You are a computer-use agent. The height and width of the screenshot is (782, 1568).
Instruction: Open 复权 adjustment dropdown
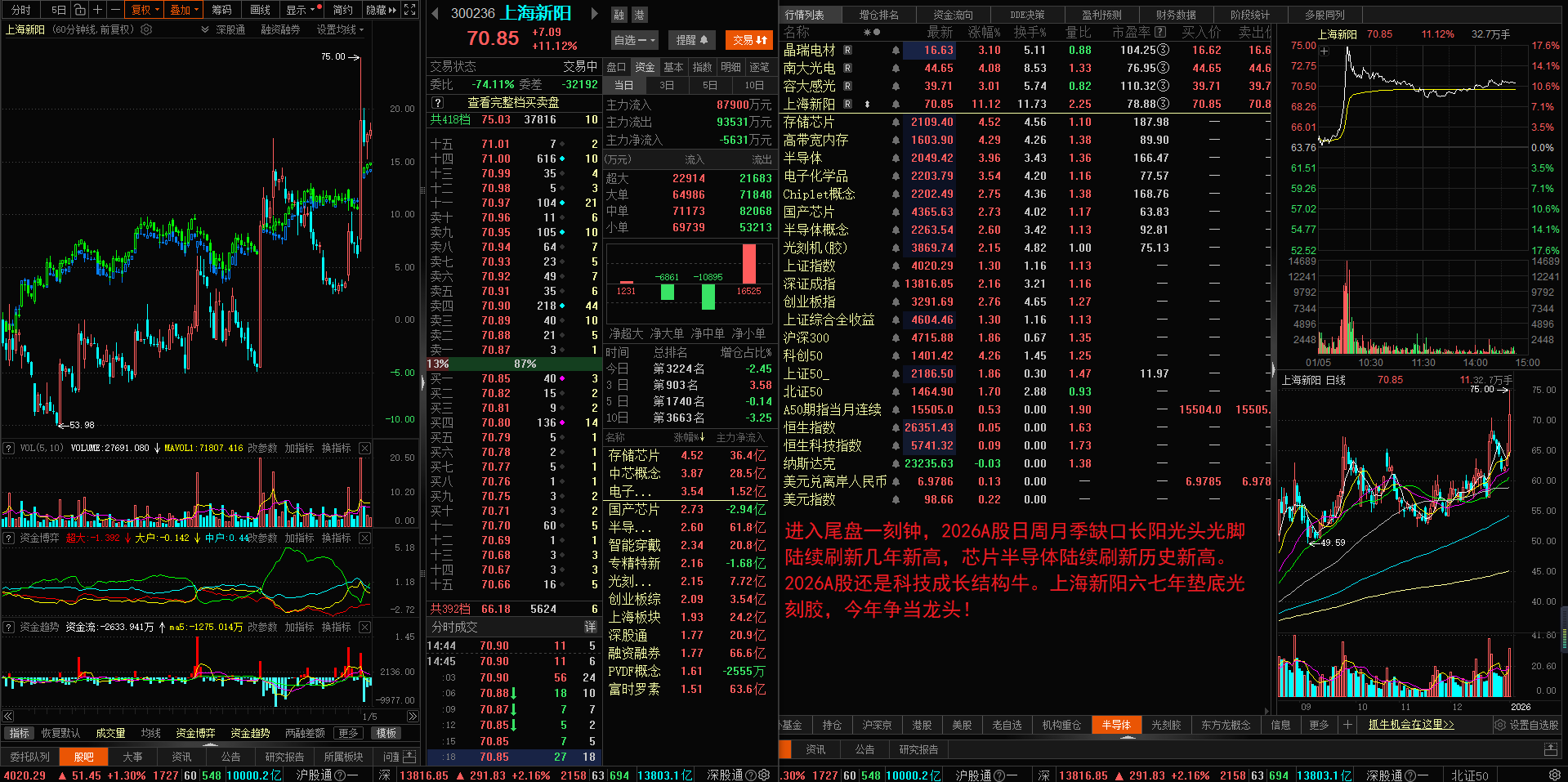(145, 10)
